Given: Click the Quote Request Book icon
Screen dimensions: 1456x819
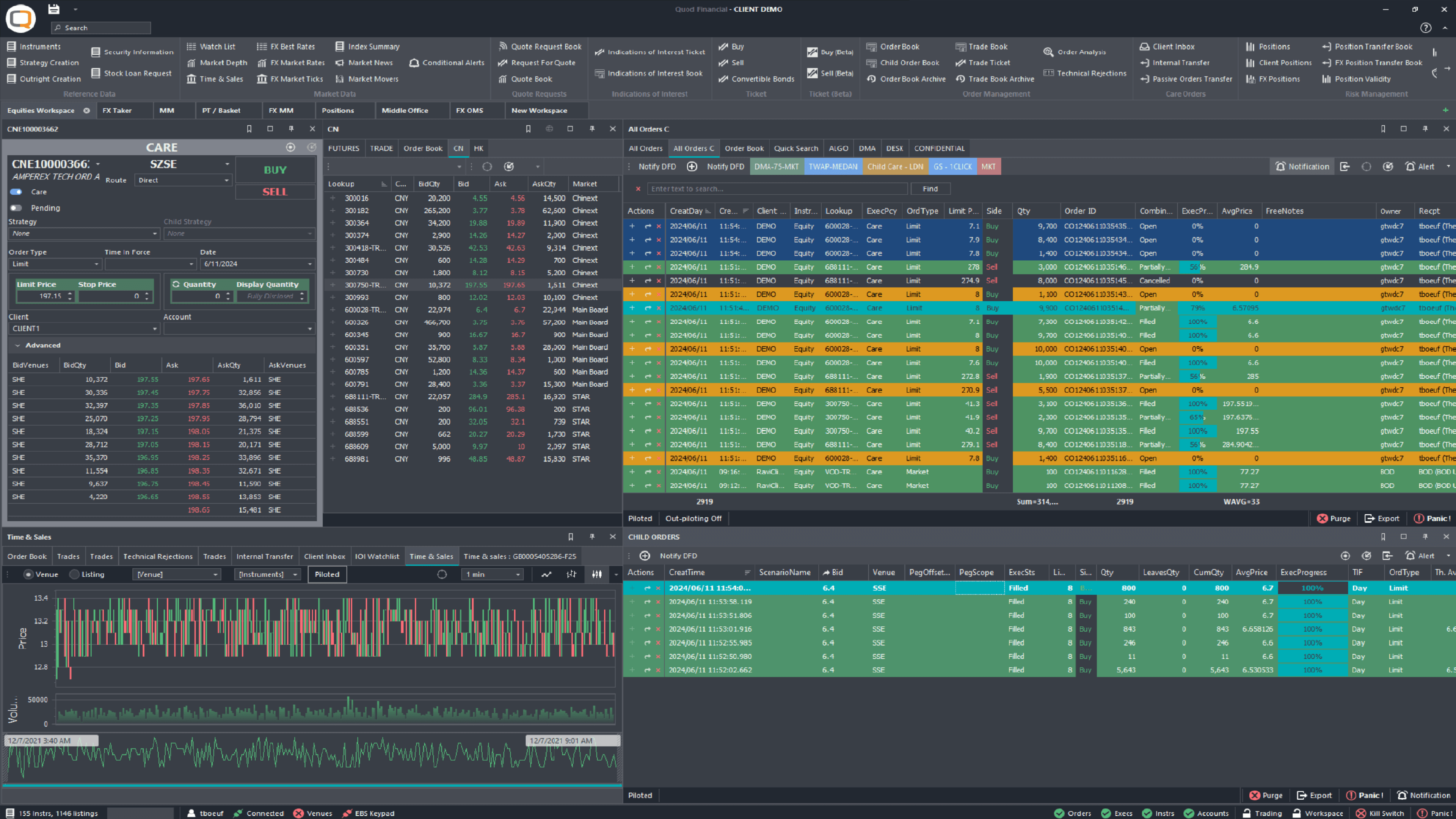Looking at the screenshot, I should pos(502,47).
